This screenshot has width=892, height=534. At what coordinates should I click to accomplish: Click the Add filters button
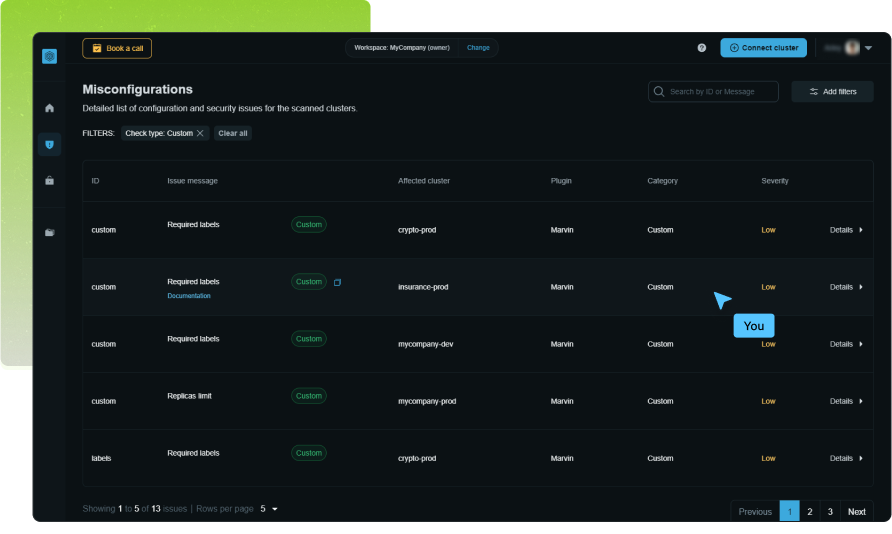pyautogui.click(x=832, y=92)
